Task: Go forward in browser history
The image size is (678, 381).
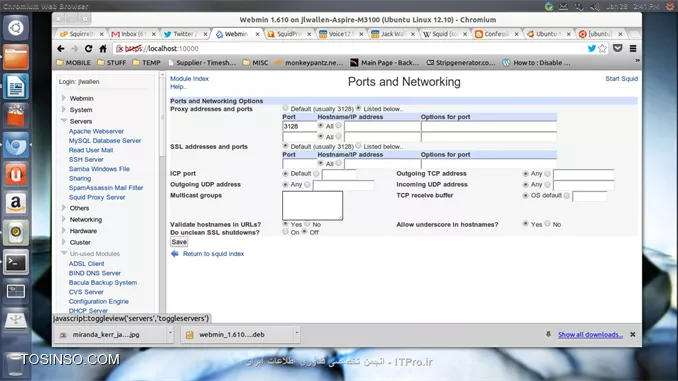Action: tap(74, 48)
